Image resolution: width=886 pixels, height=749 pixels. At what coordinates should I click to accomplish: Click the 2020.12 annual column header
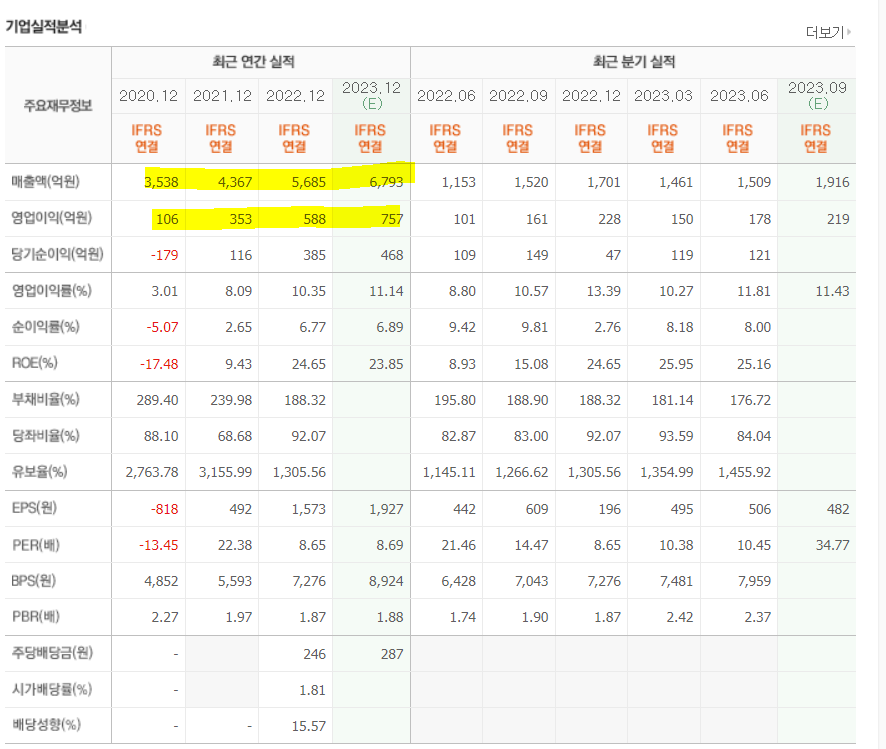(x=149, y=96)
